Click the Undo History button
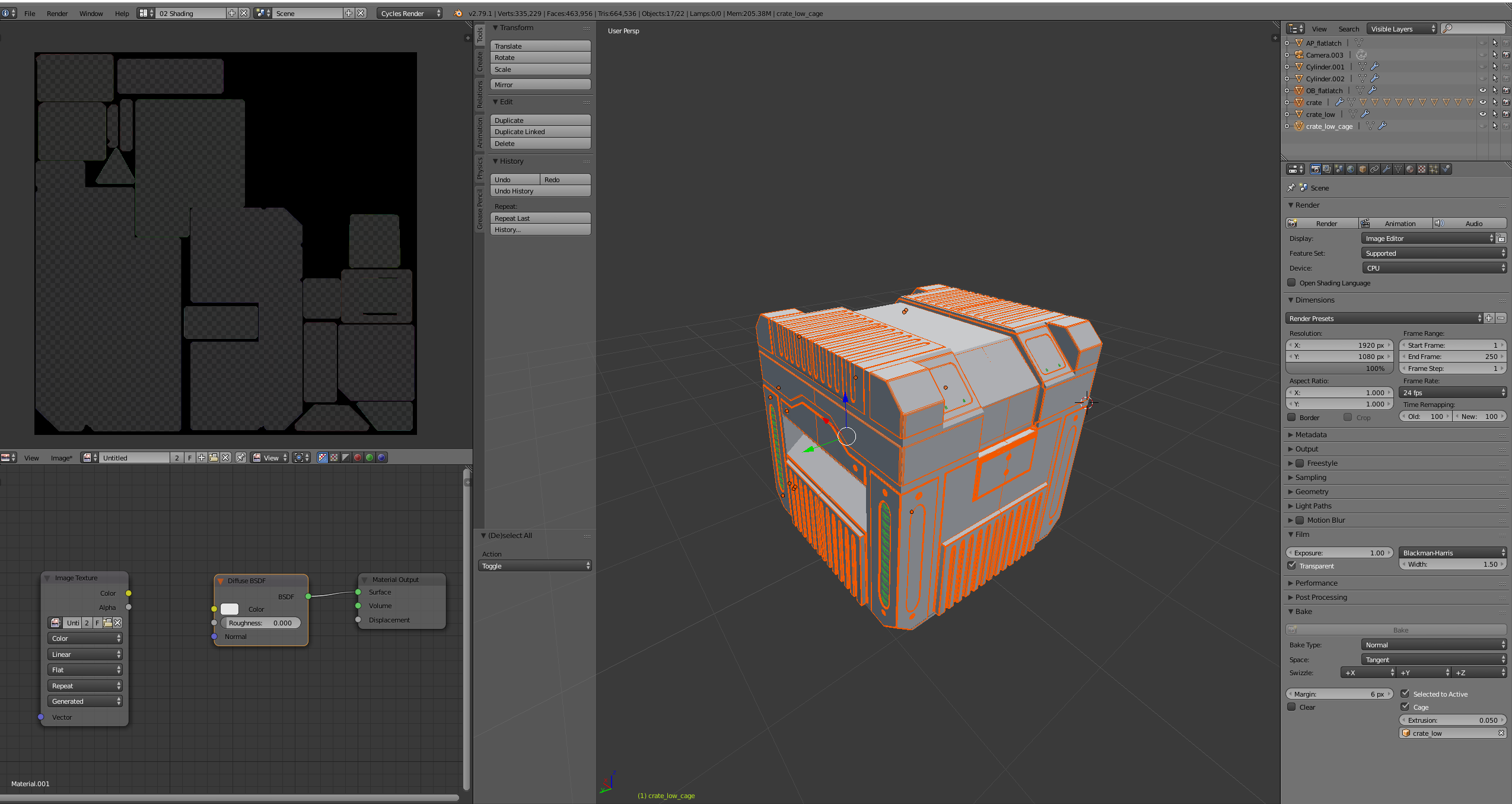Image resolution: width=1512 pixels, height=804 pixels. click(540, 191)
